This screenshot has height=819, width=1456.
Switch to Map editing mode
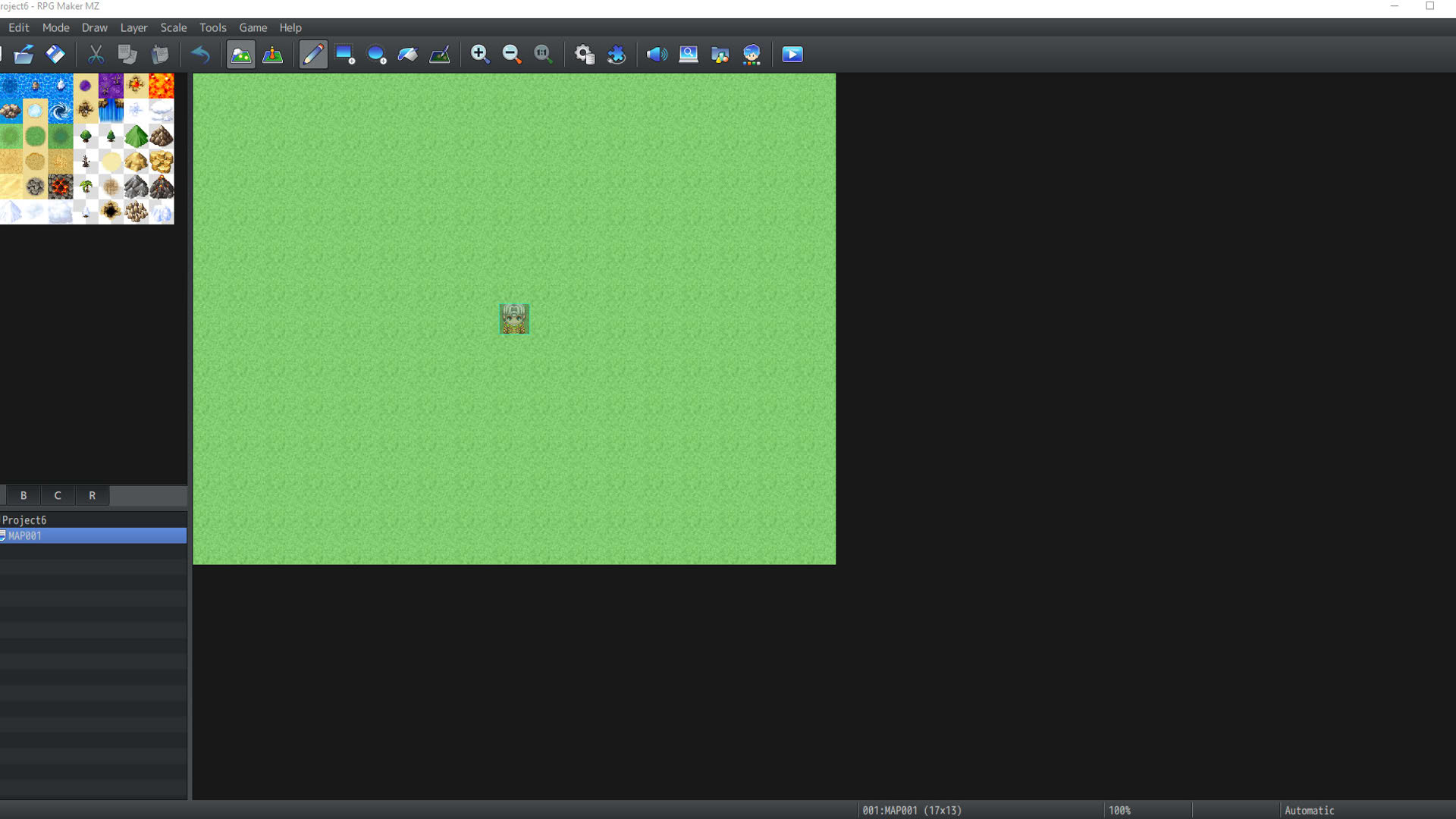(x=241, y=55)
